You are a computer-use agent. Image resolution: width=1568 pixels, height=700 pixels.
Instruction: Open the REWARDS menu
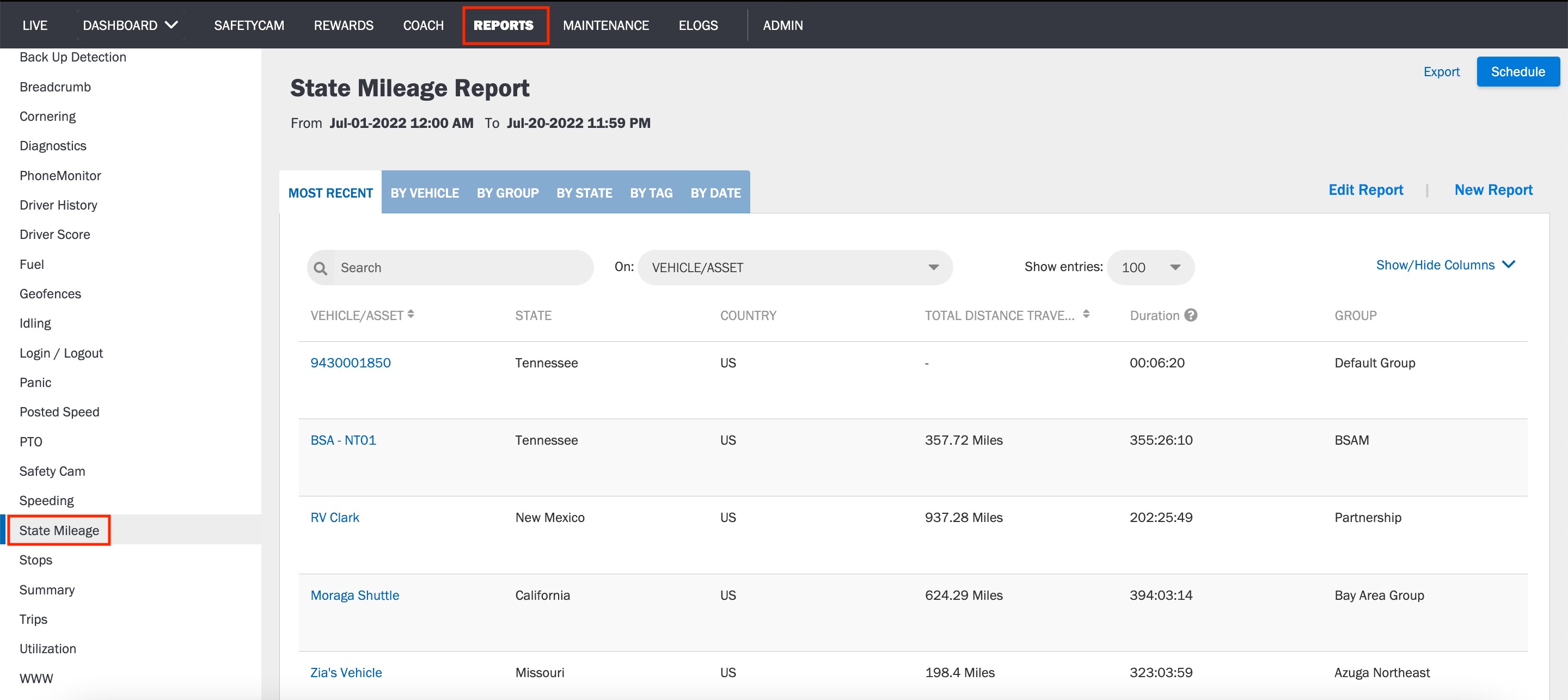coord(344,25)
